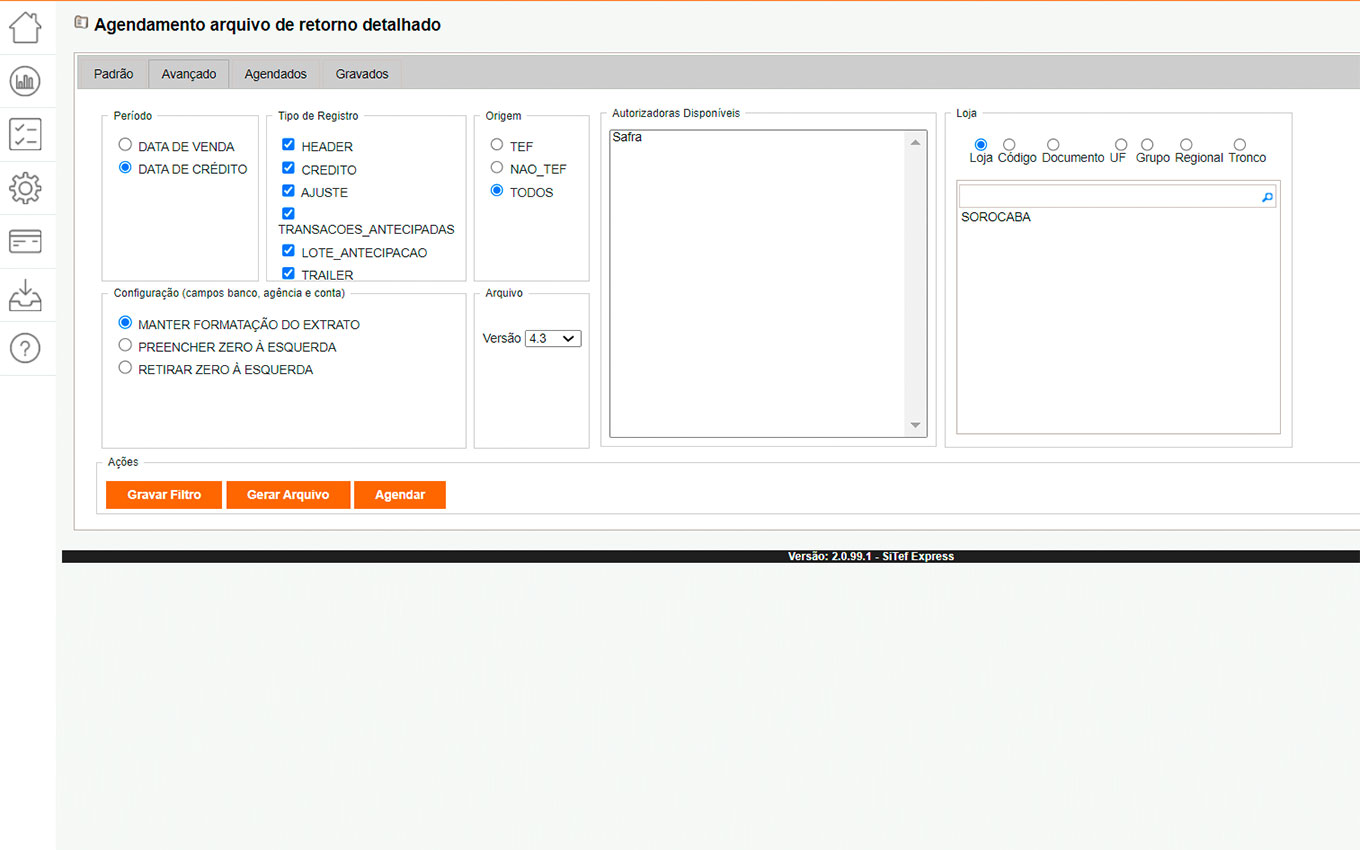Toggle the LOTE_ANTECIPACAO checkbox

click(x=288, y=251)
